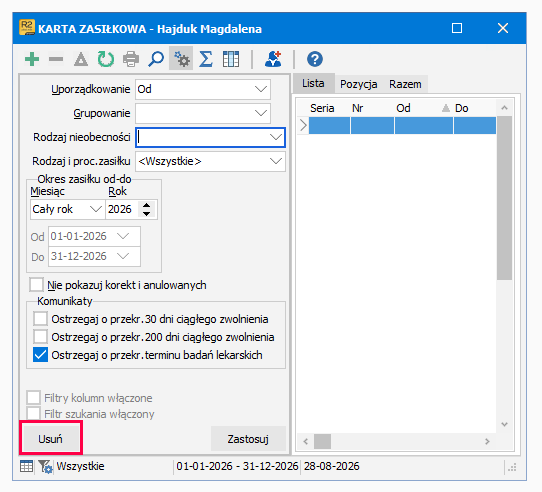The image size is (542, 492).
Task: Click the table columns layout icon
Action: point(231,59)
